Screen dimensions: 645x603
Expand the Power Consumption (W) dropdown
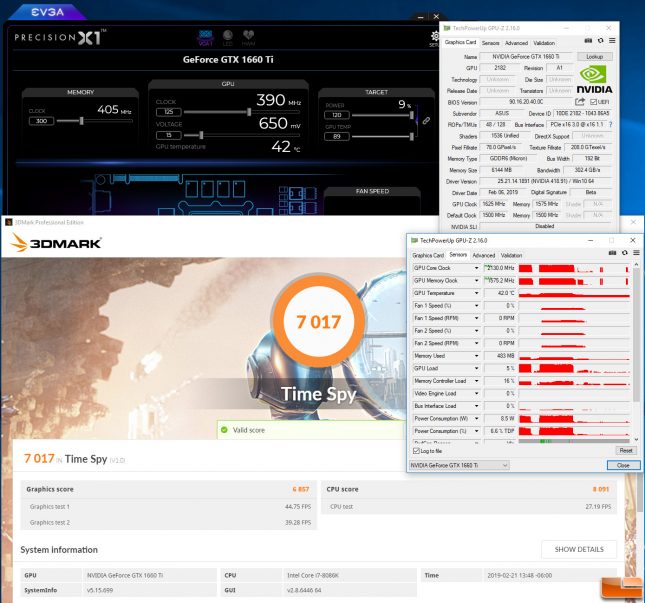(x=476, y=418)
